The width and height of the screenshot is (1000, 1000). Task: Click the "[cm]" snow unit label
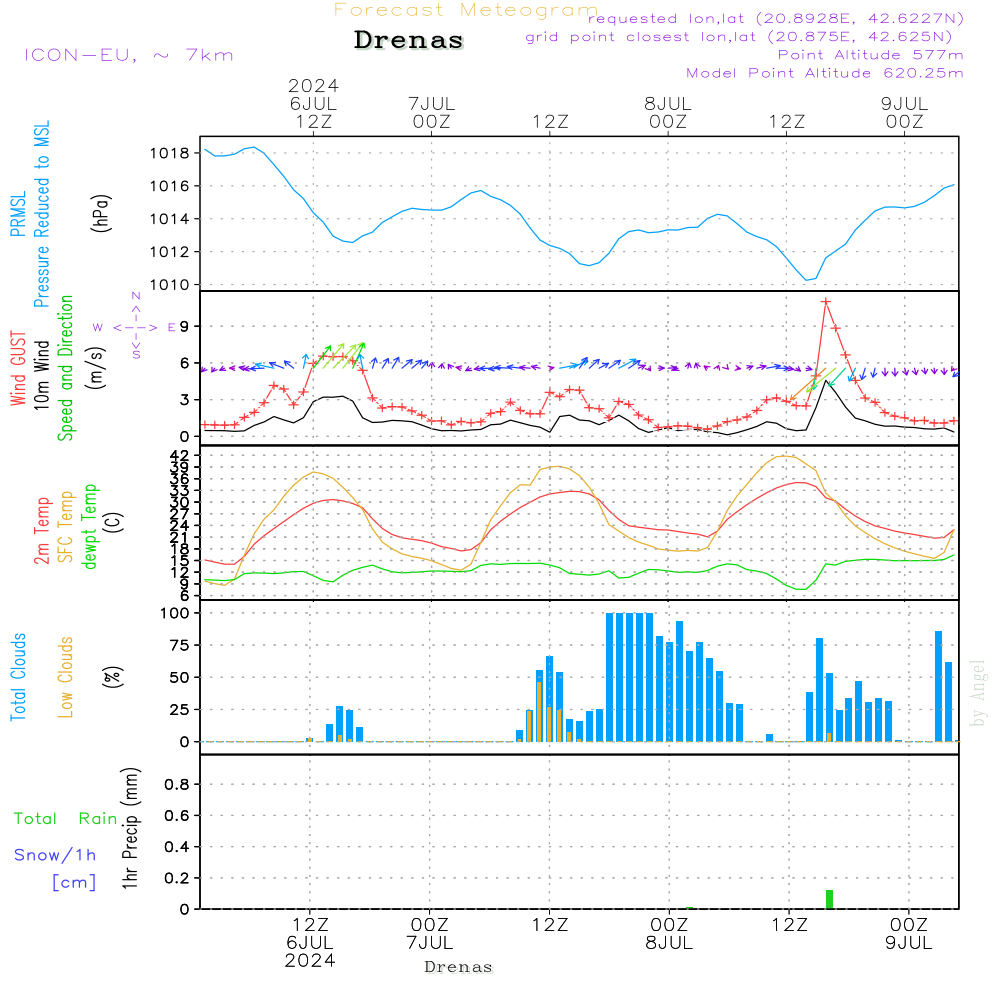(74, 882)
